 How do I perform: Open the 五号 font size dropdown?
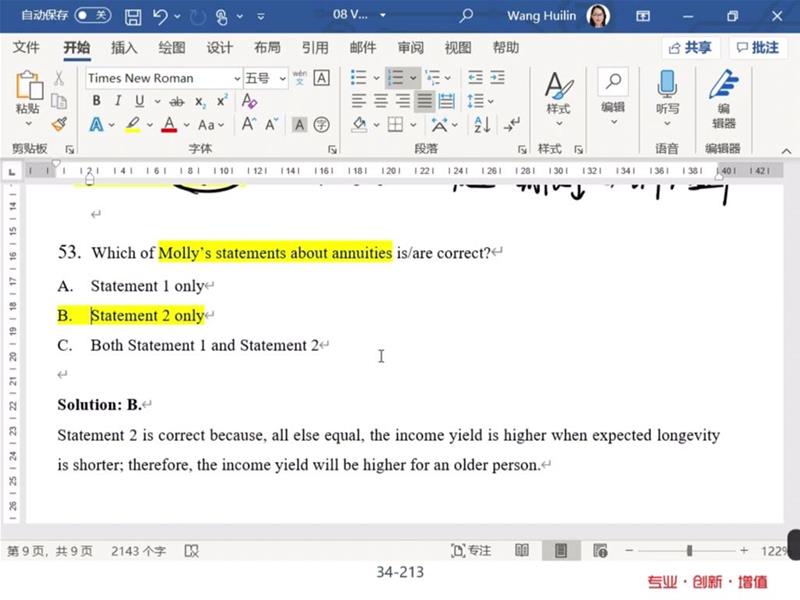coord(282,79)
